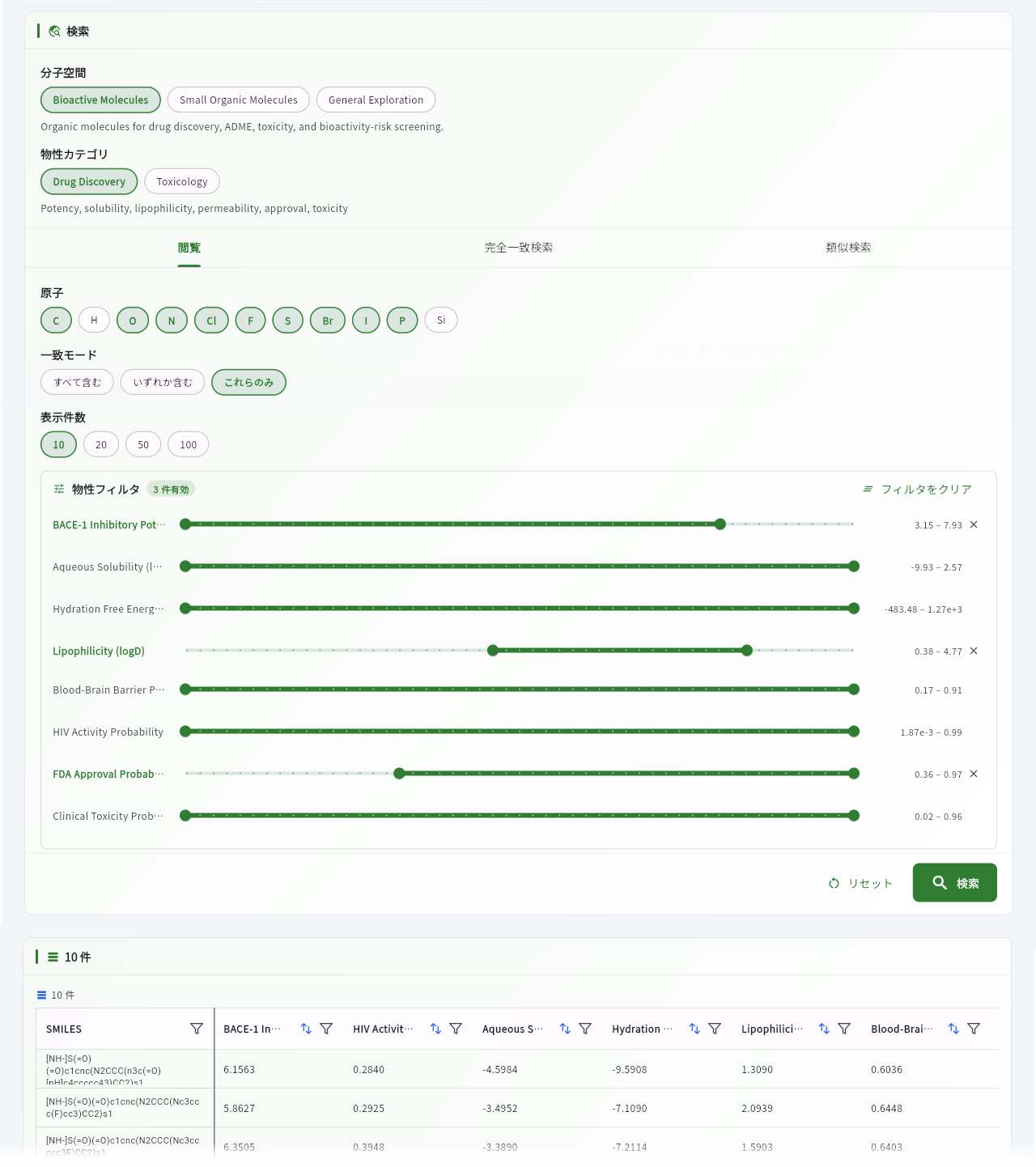Toggle Sulfur atom chip

click(x=287, y=320)
